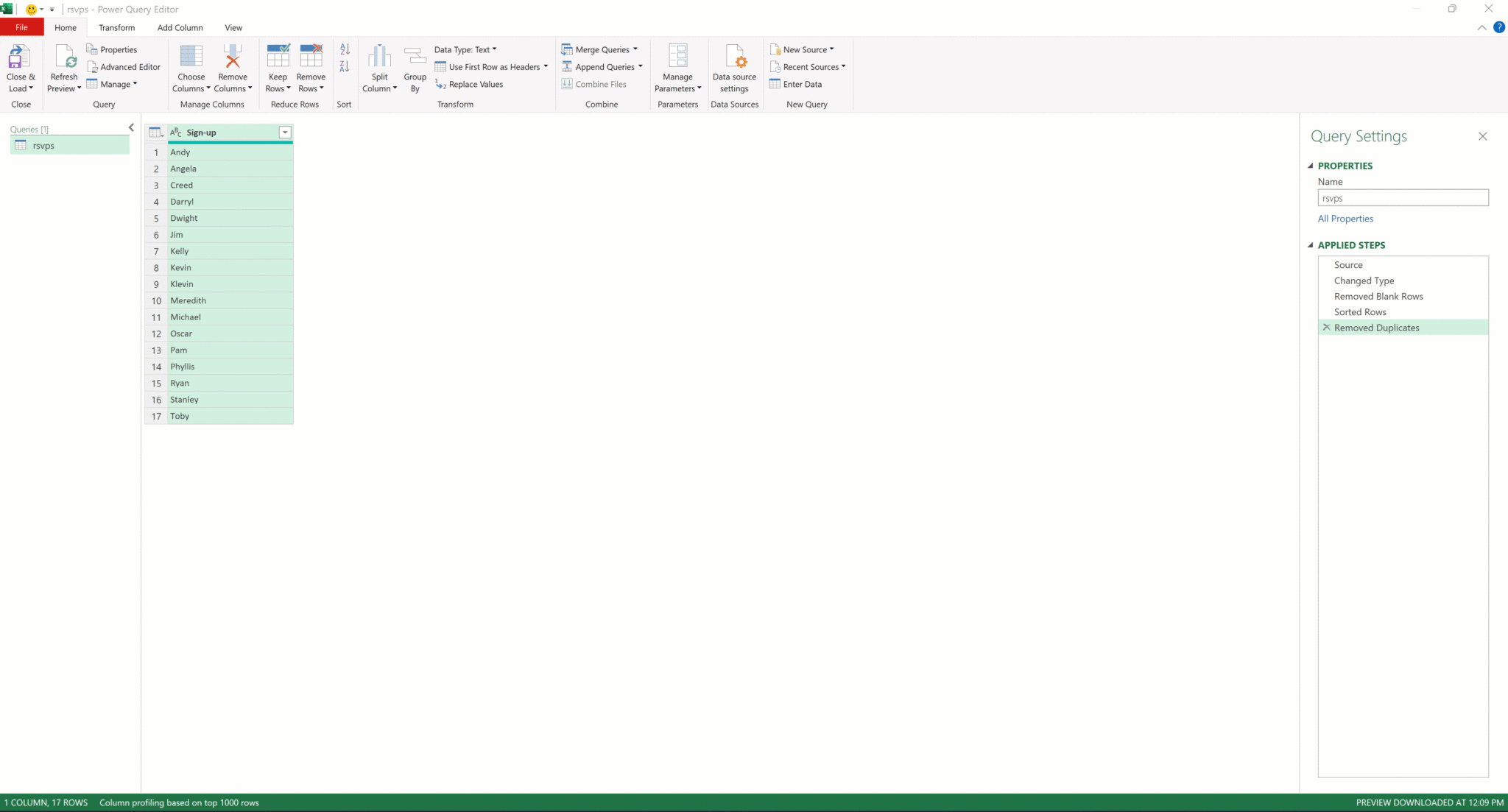1508x812 pixels.
Task: Click the Sort Ascending icon
Action: [x=345, y=49]
